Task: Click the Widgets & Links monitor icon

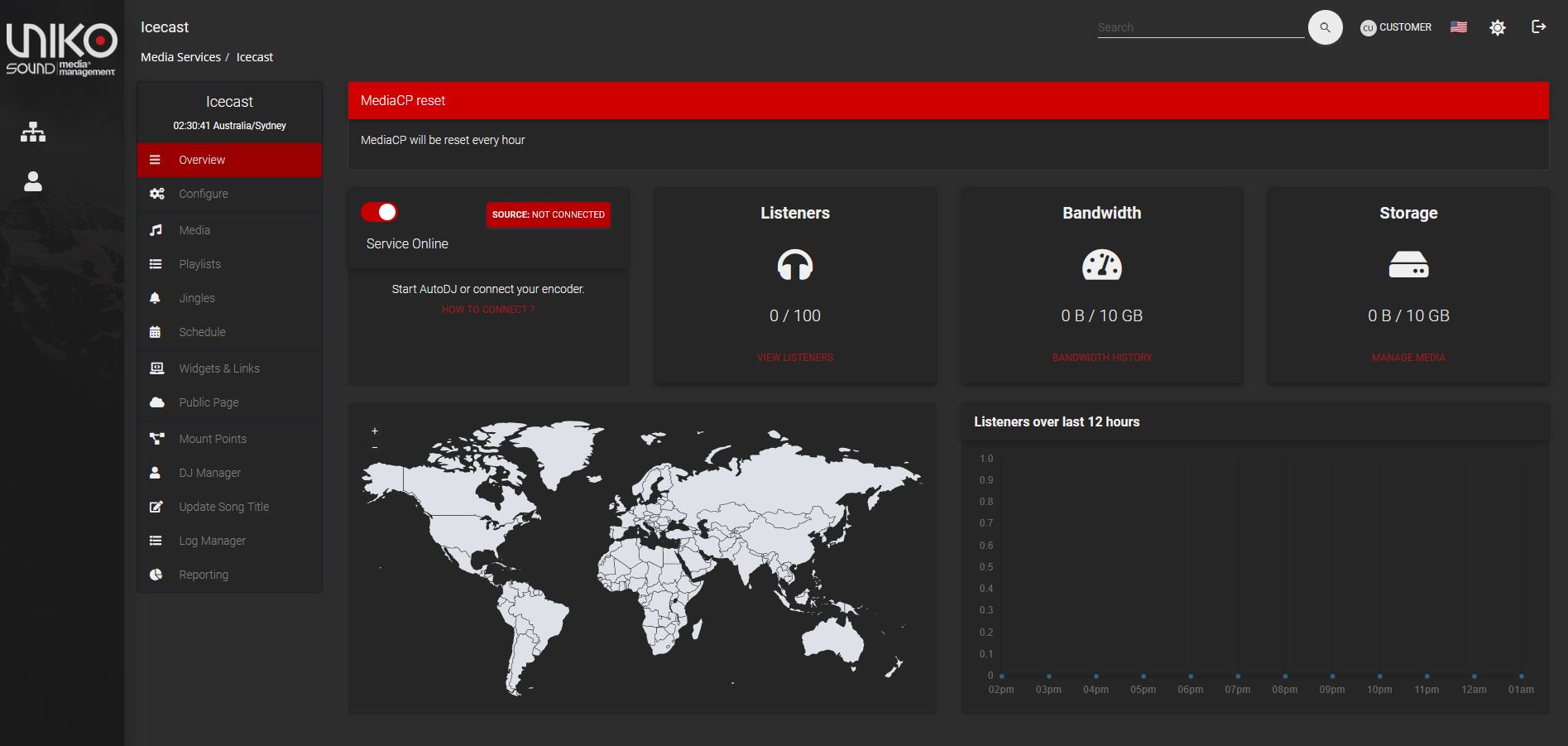Action: pos(156,368)
